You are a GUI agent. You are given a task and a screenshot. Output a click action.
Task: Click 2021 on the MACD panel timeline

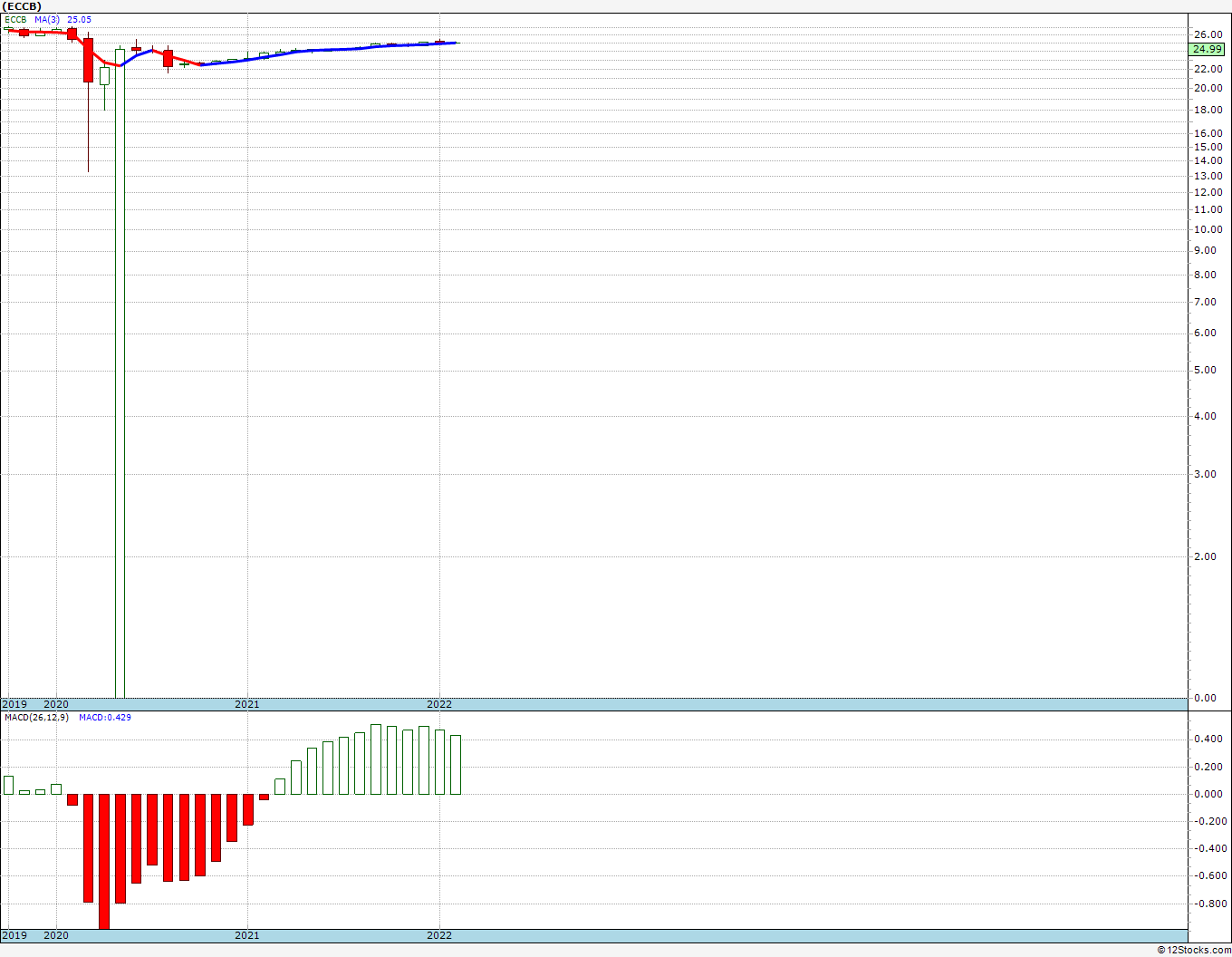[x=247, y=935]
